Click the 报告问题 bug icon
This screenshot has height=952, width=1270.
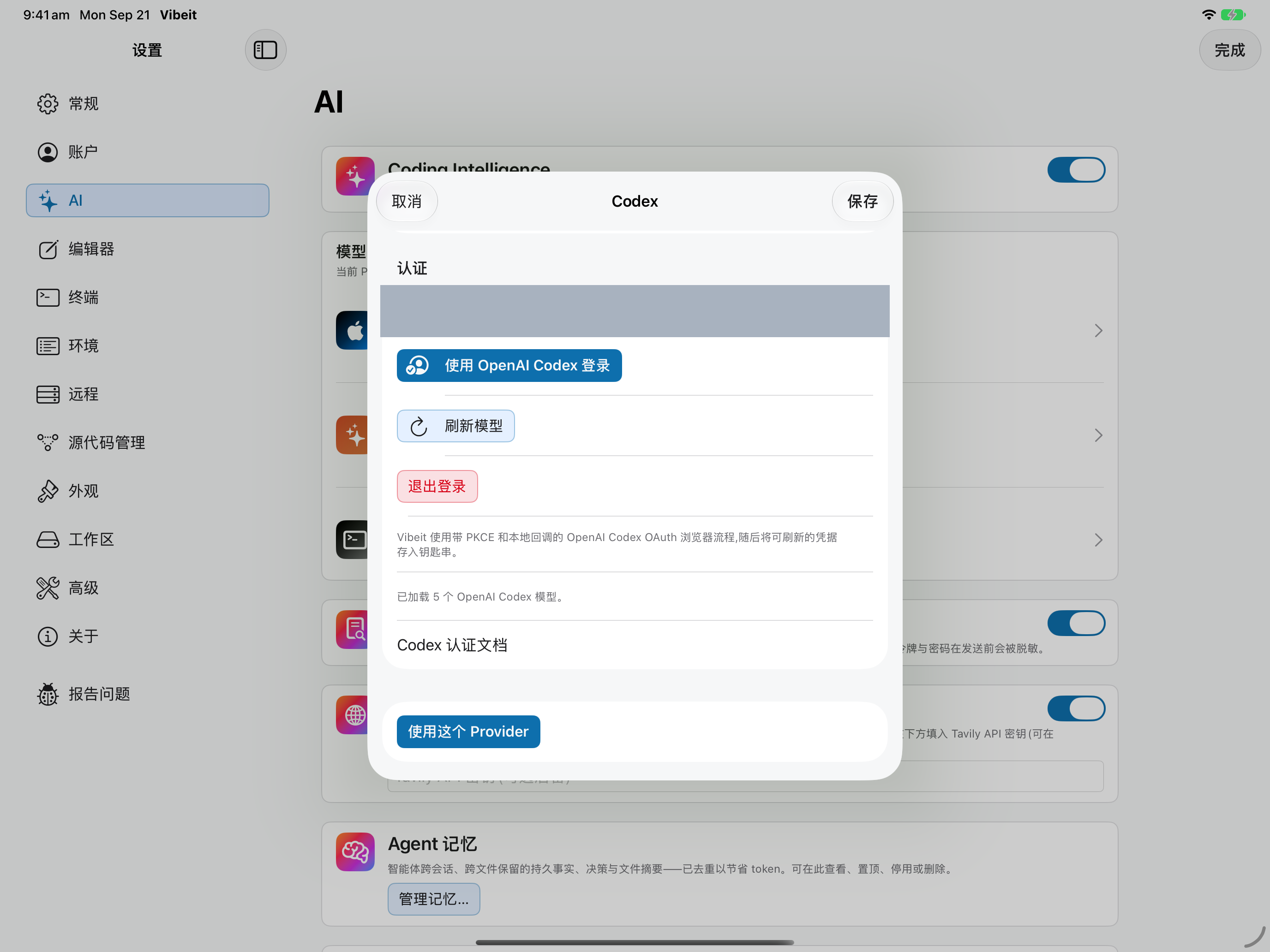[48, 694]
